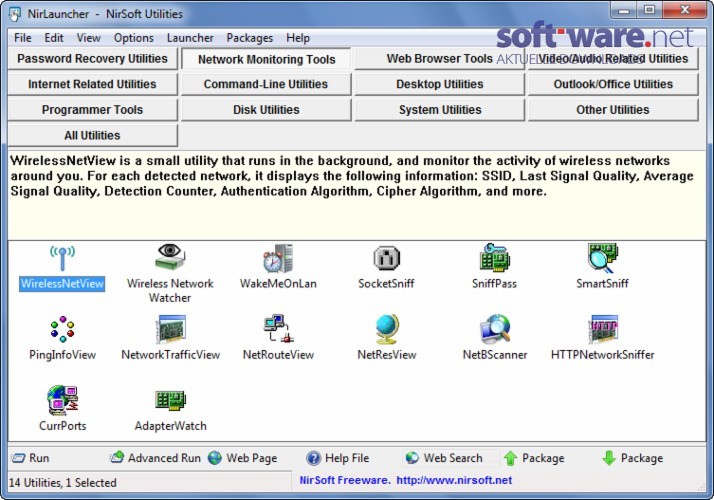Click Run in the bottom toolbar
Viewport: 714px width, 500px height.
click(30, 458)
